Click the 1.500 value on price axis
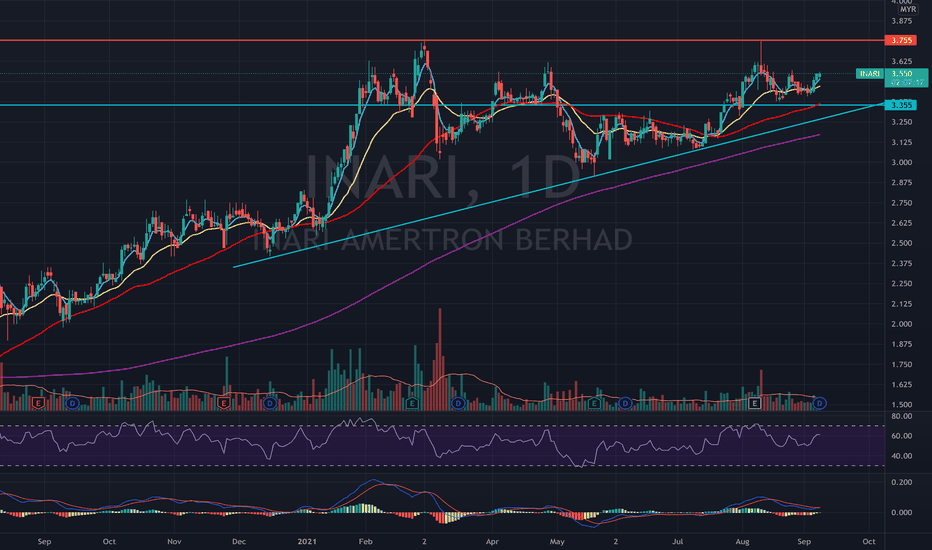Image resolution: width=932 pixels, height=550 pixels. coord(902,405)
